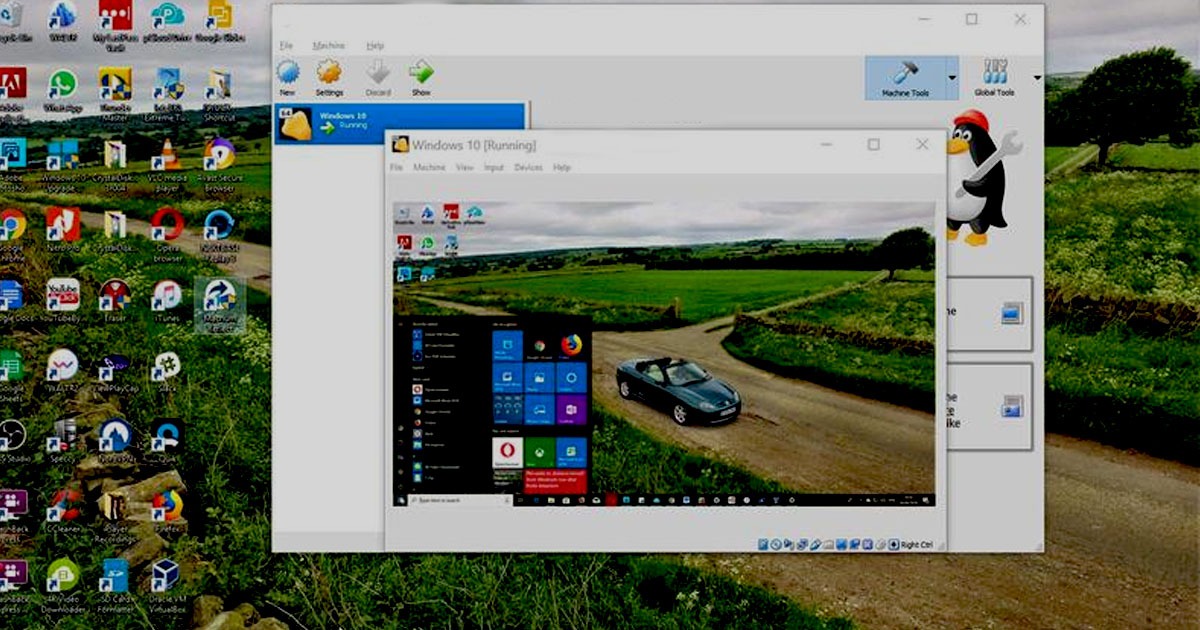
Task: Open Help menu in VirtualBox Manager window
Action: pos(375,45)
